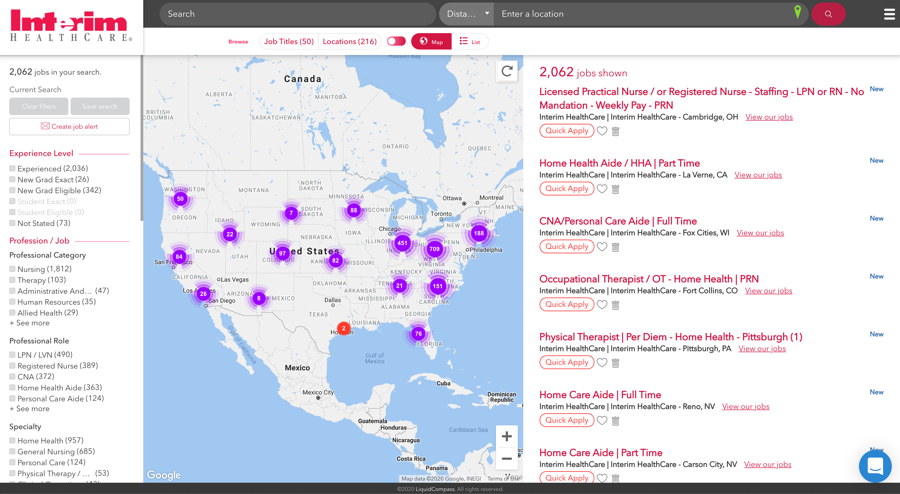Zoom out on the map
This screenshot has height=494, width=900.
pyautogui.click(x=507, y=458)
